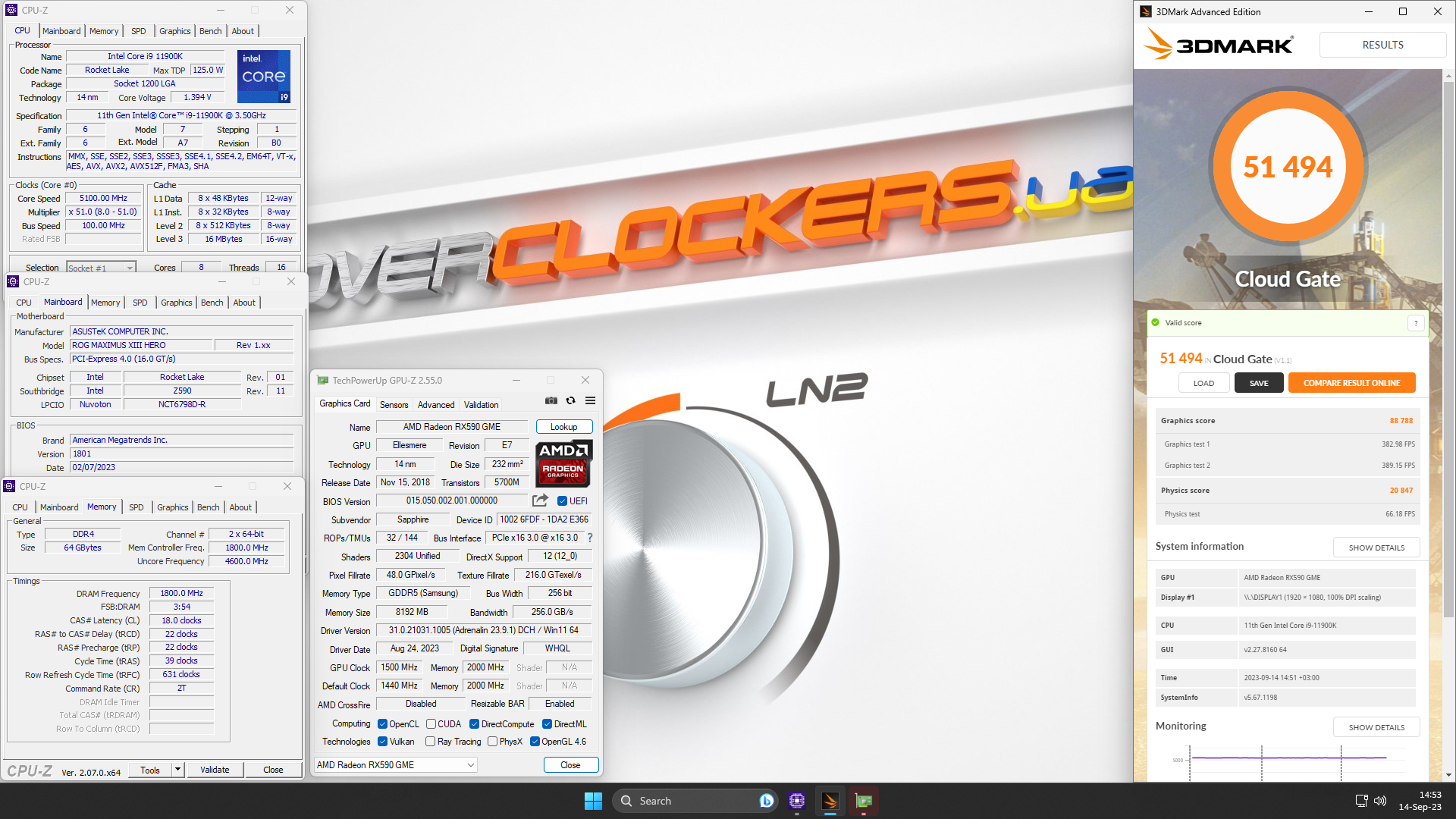Open the SPD tab in the top CPU-Z window
Screen dimensions: 1456x819
(x=139, y=31)
